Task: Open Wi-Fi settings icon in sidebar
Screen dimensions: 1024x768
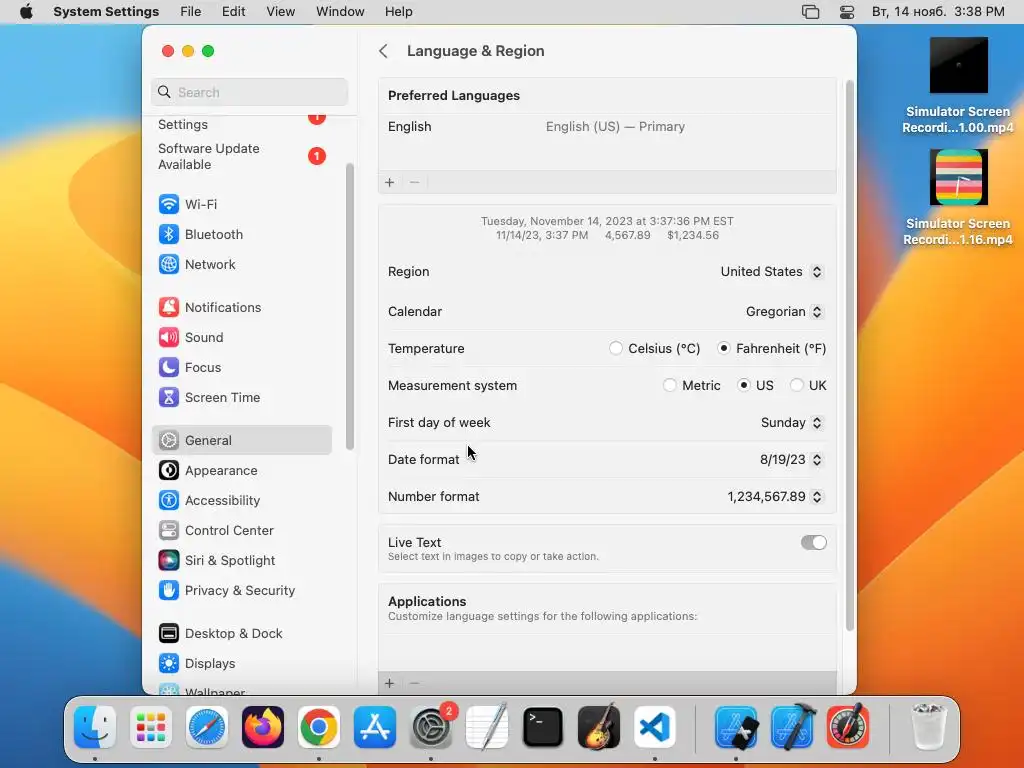Action: pos(168,204)
